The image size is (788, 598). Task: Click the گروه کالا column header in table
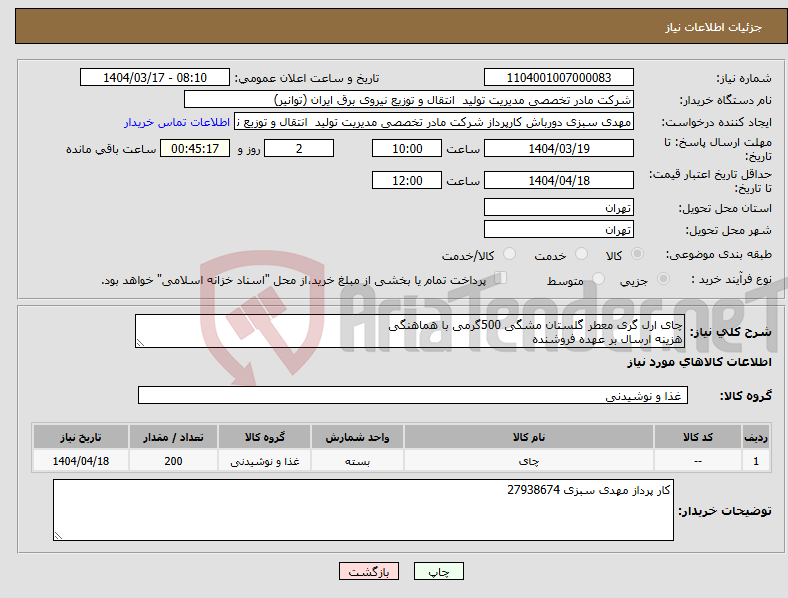264,437
